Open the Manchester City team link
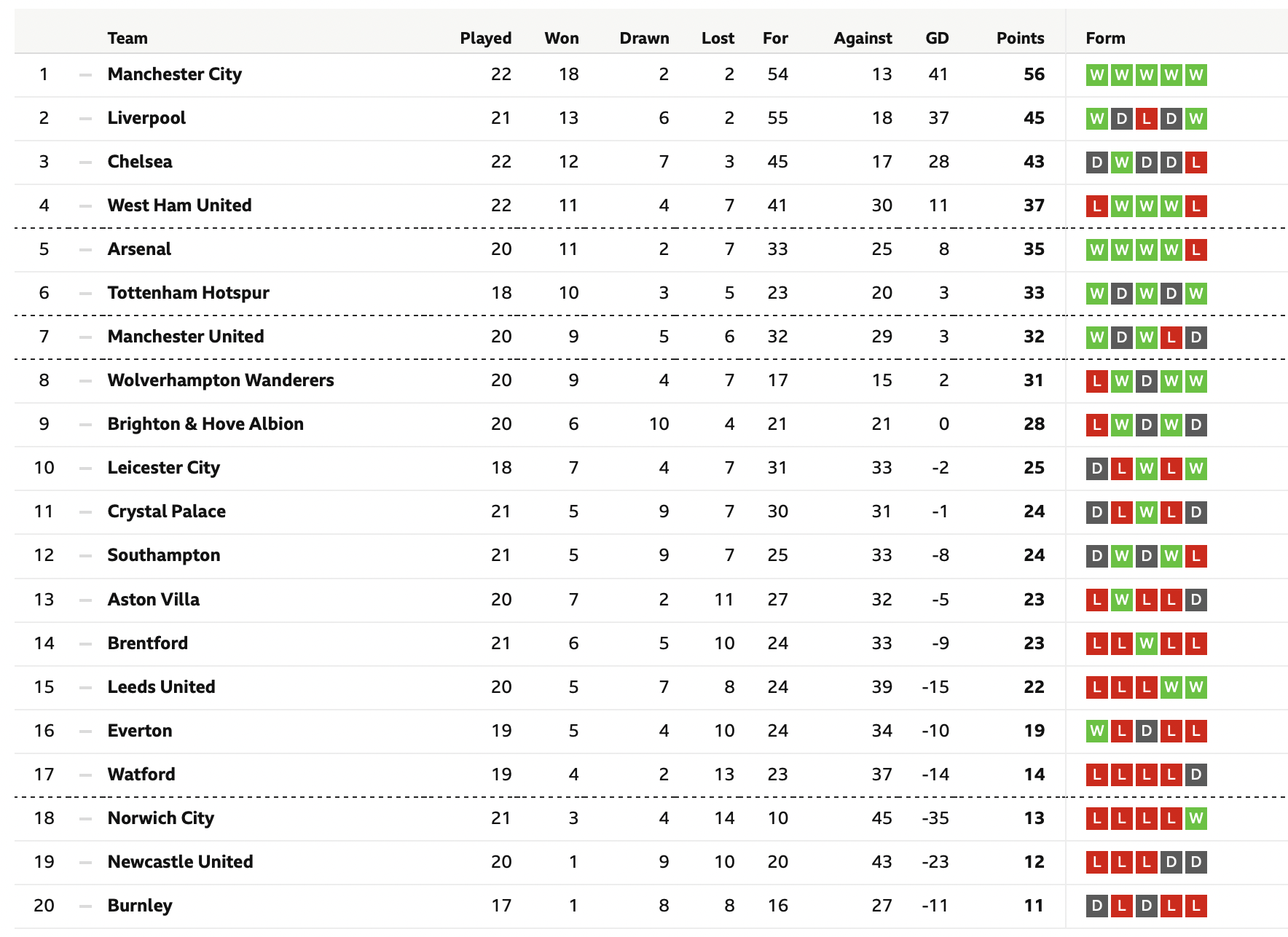The height and width of the screenshot is (937, 1288). [175, 74]
